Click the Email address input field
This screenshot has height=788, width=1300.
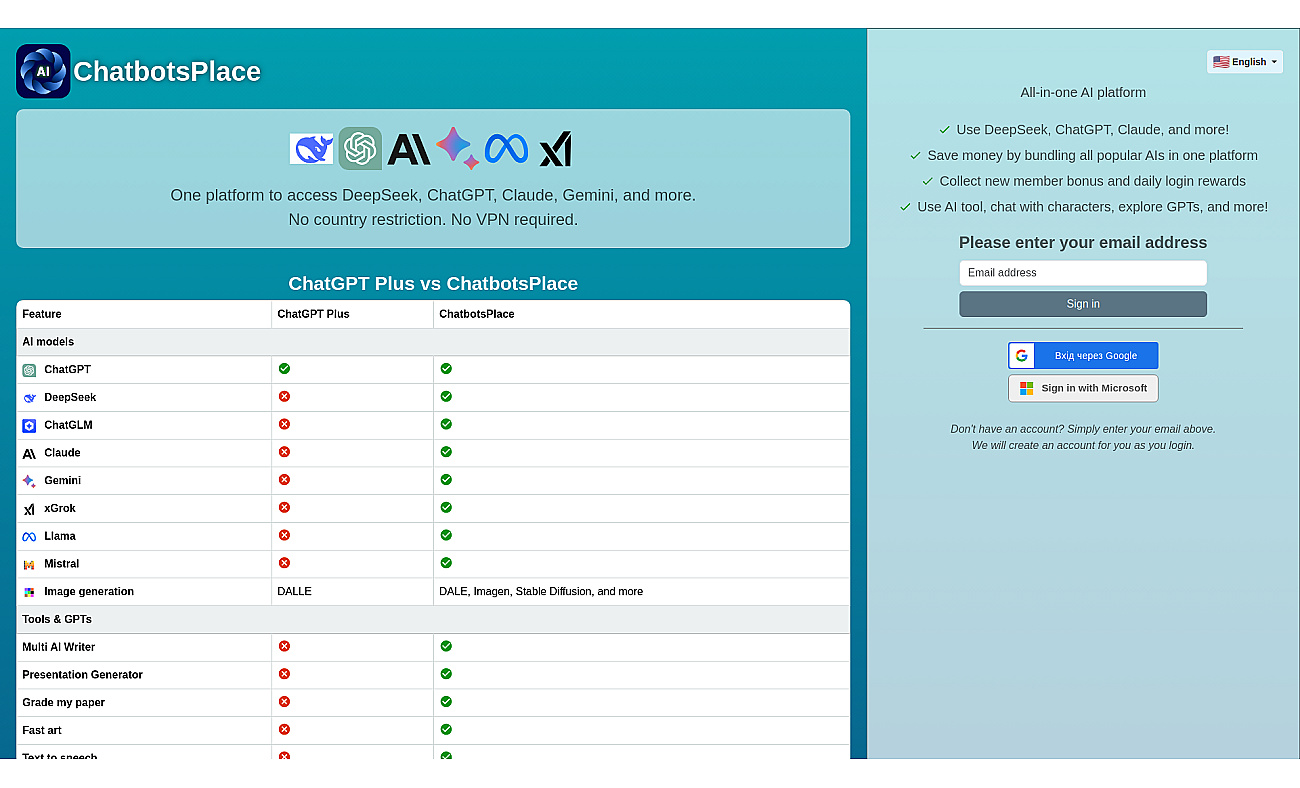(1083, 273)
